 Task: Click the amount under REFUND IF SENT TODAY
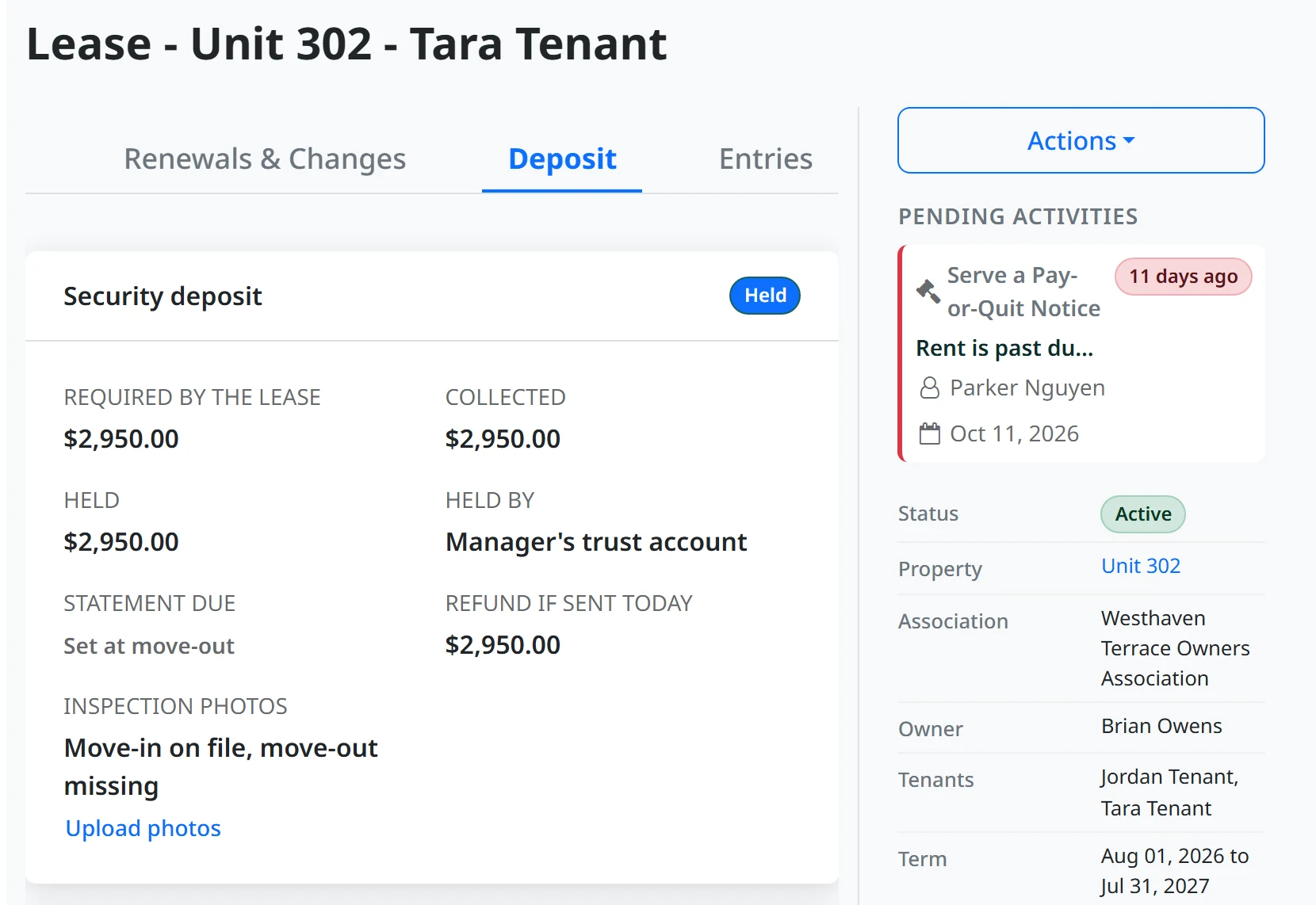click(x=503, y=645)
